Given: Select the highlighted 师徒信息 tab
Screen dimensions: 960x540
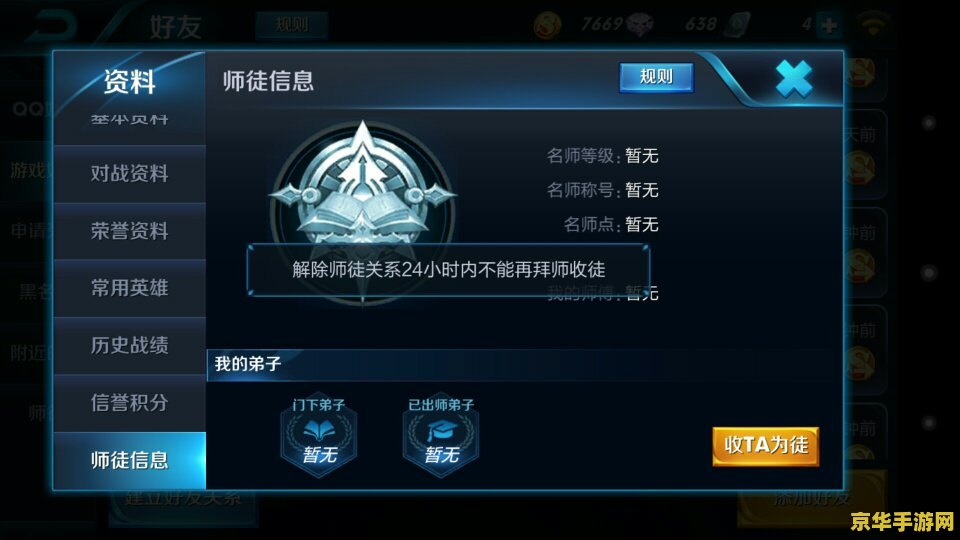Looking at the screenshot, I should (129, 460).
